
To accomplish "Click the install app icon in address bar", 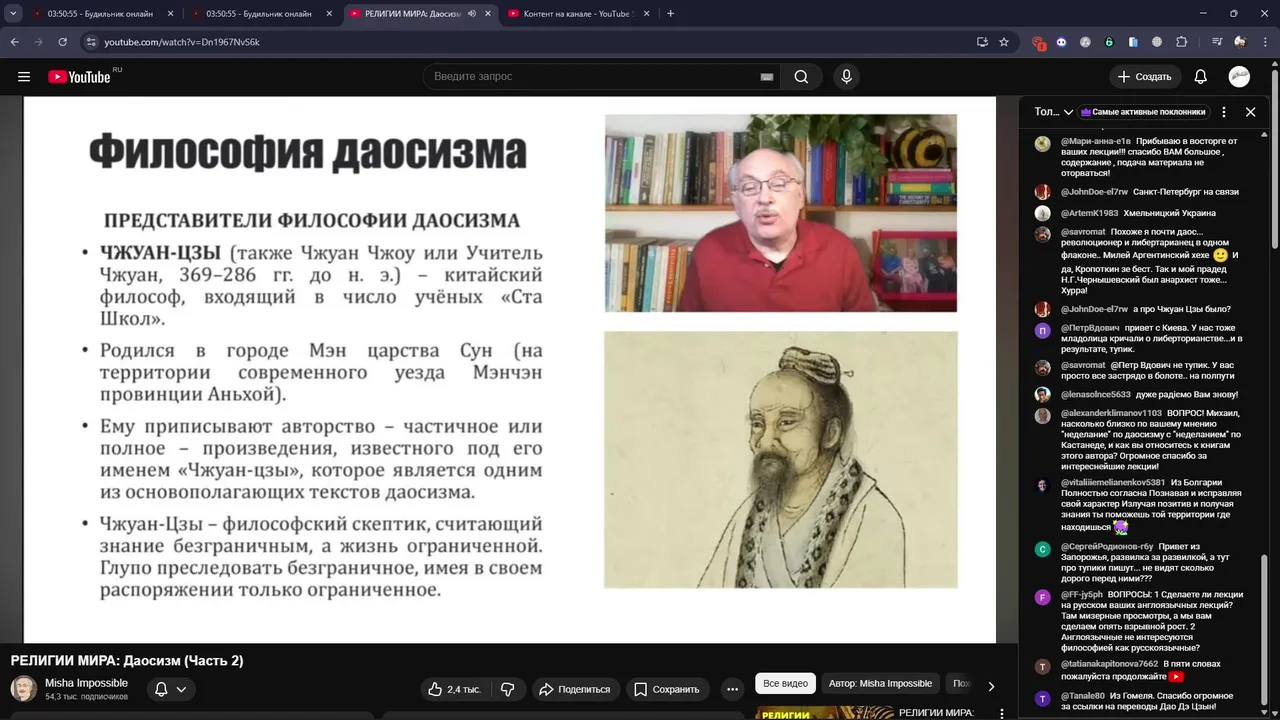I will coord(982,42).
